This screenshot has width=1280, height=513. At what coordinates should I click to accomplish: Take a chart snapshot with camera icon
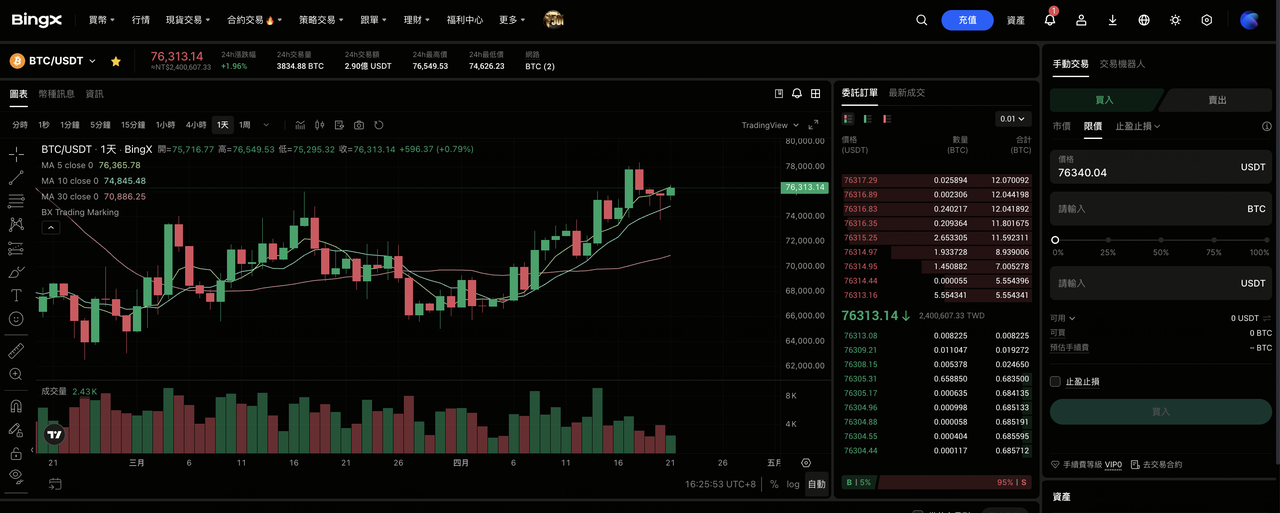pos(359,125)
